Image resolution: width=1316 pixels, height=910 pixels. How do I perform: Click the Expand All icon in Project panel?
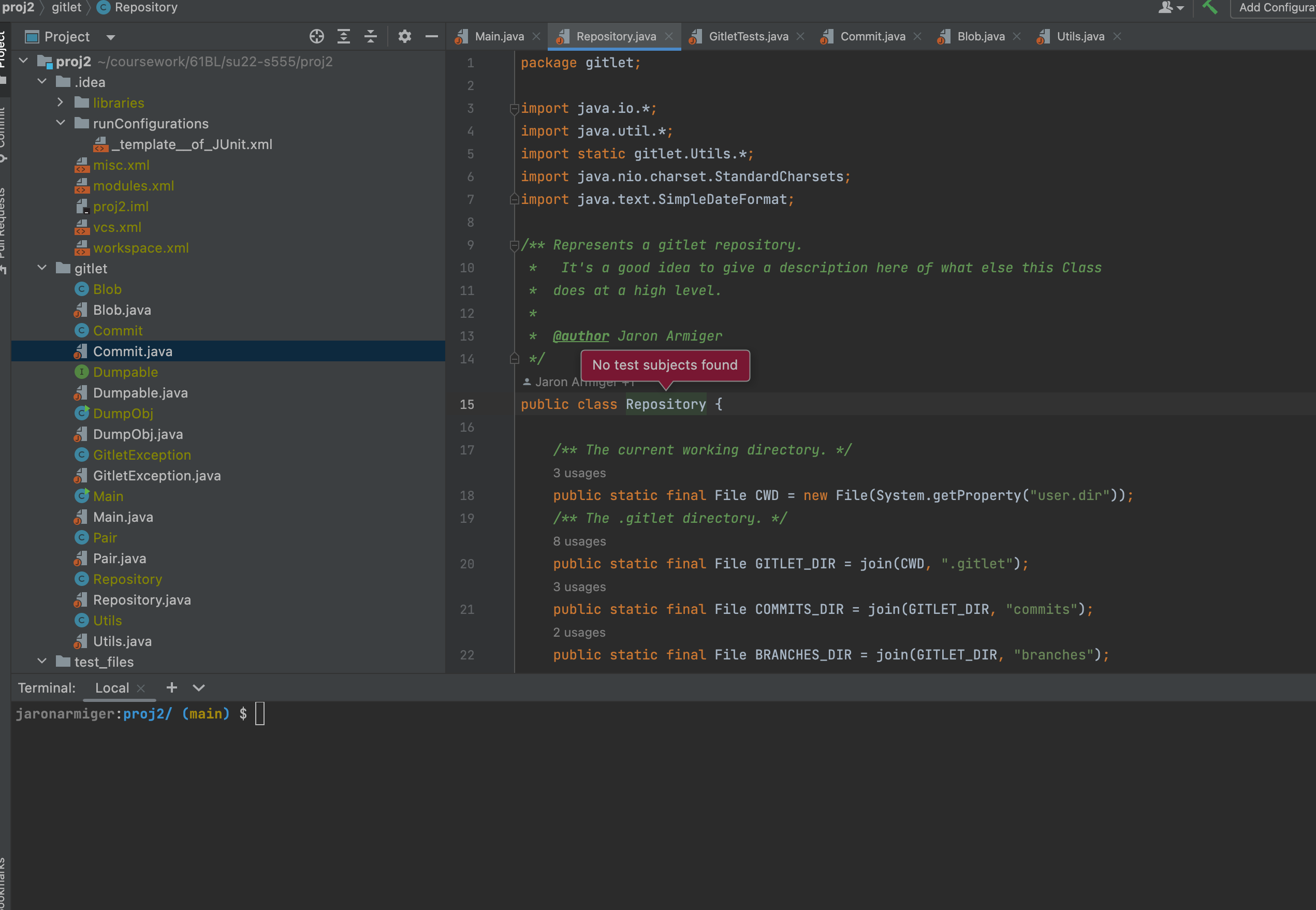pyautogui.click(x=343, y=36)
